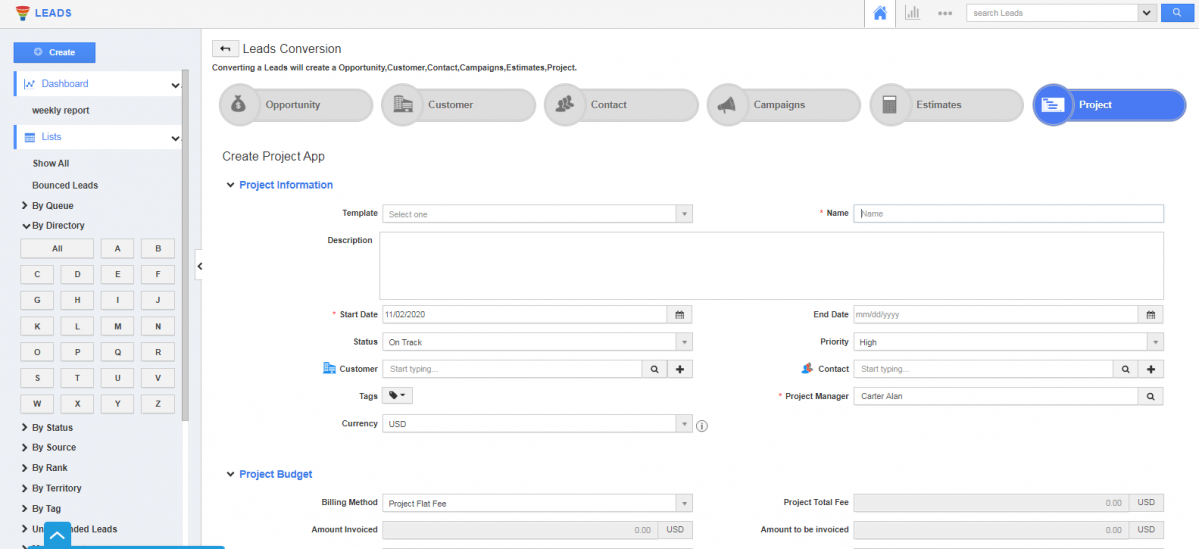Click the home icon in top bar

coord(880,13)
